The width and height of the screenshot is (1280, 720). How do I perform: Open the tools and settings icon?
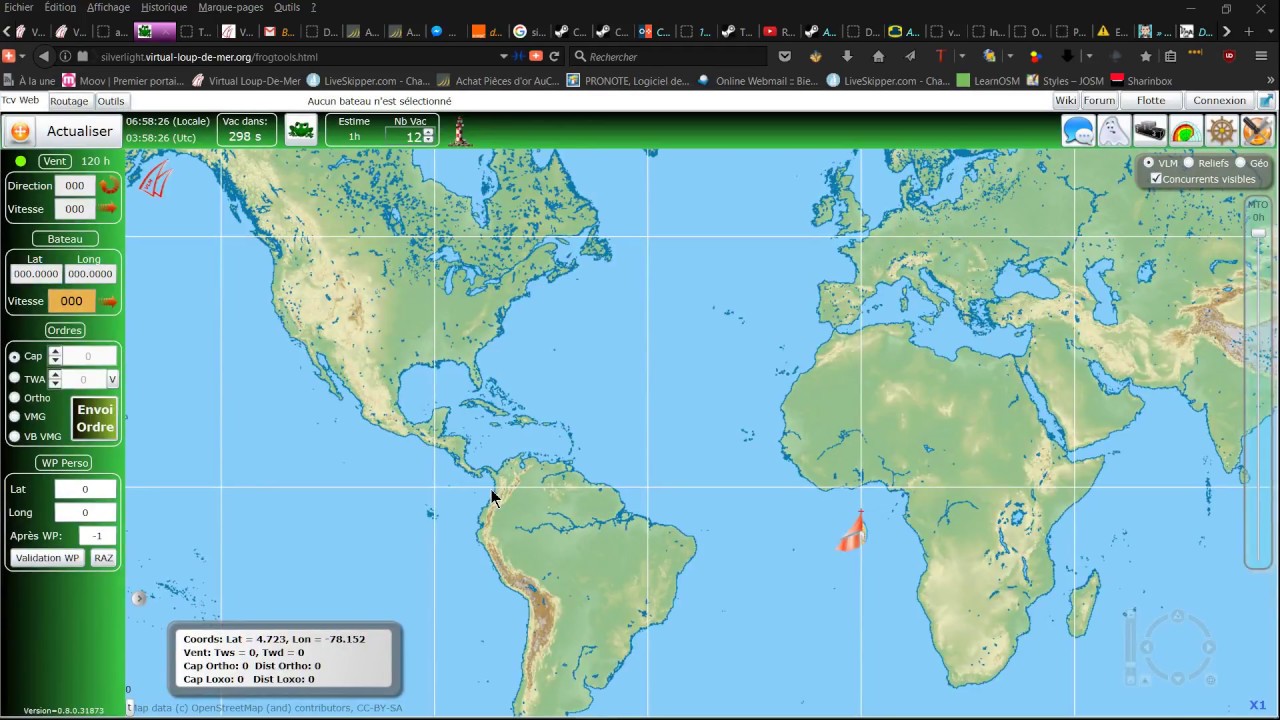1257,131
